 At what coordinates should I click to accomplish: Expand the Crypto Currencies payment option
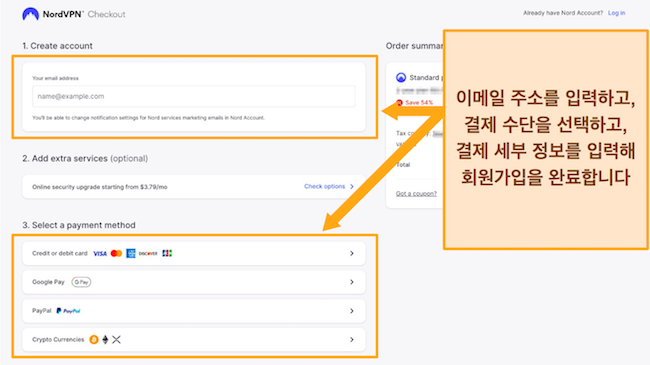click(x=194, y=340)
